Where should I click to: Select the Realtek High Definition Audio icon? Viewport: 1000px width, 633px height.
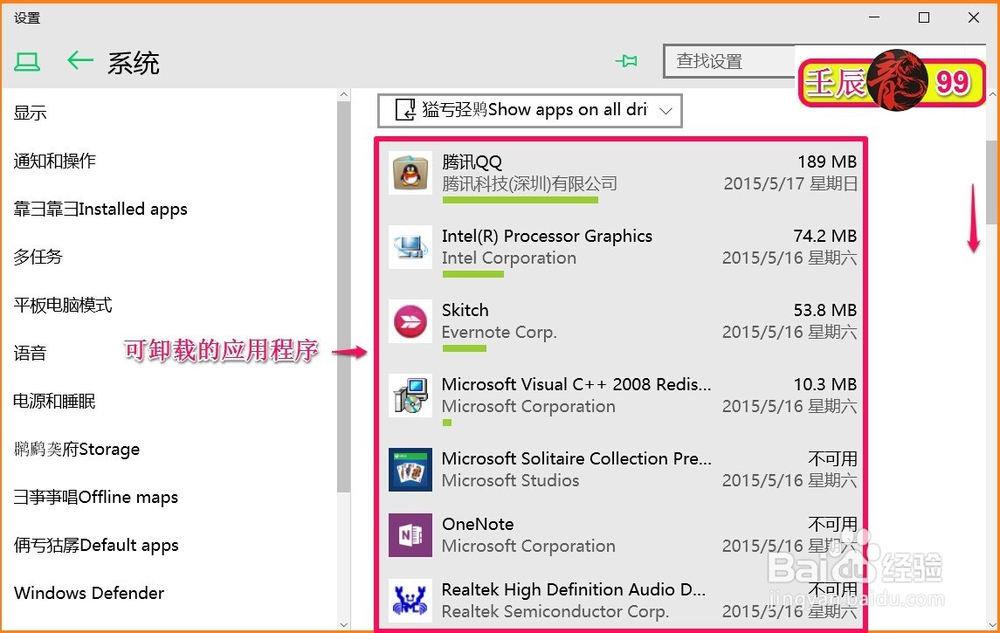coord(410,599)
